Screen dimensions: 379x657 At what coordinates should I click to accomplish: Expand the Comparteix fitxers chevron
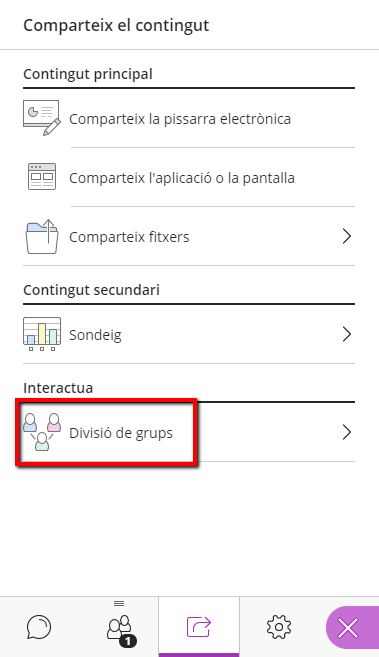347,236
